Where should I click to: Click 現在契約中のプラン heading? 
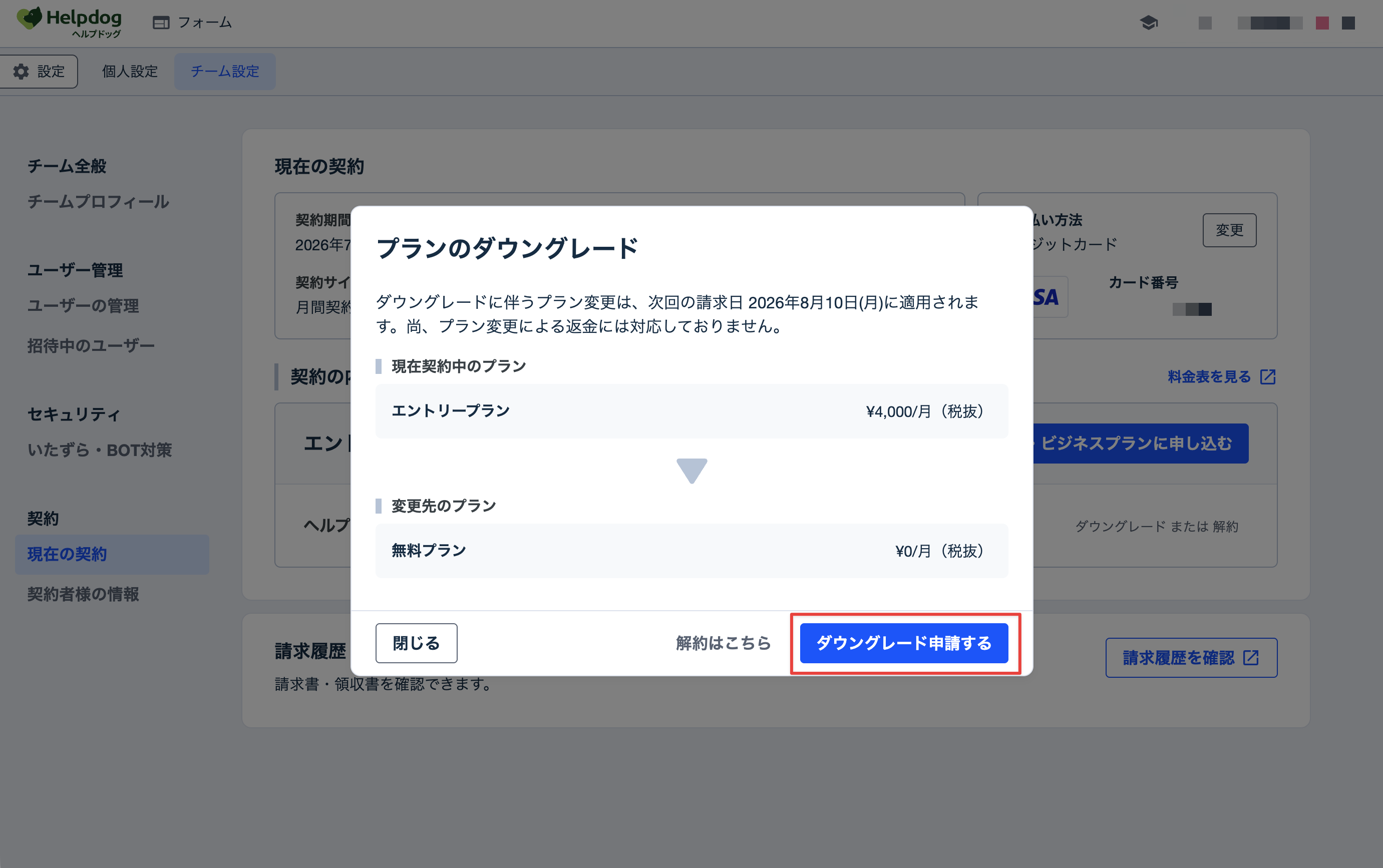point(459,366)
